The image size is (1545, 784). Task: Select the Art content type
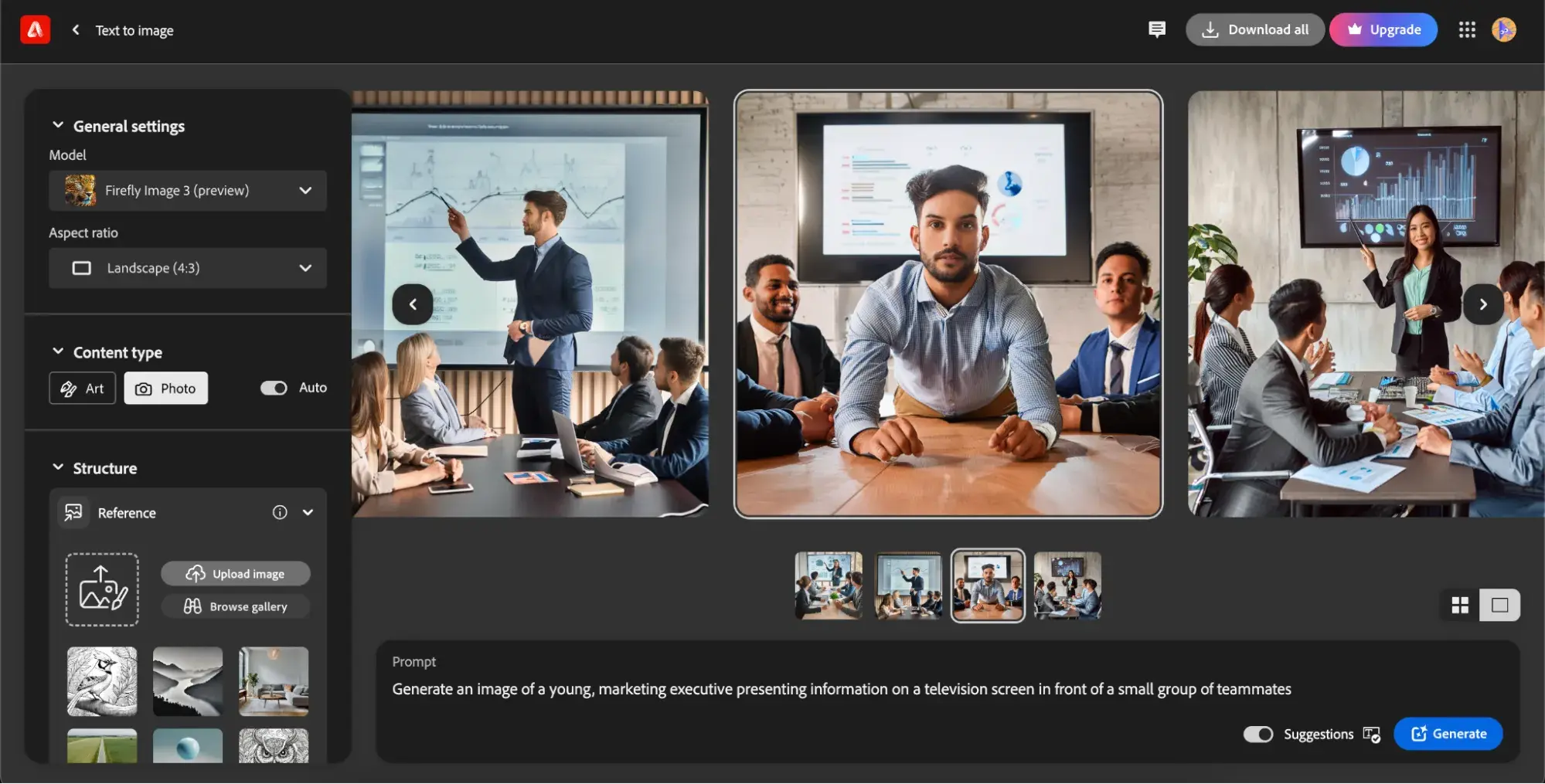83,389
